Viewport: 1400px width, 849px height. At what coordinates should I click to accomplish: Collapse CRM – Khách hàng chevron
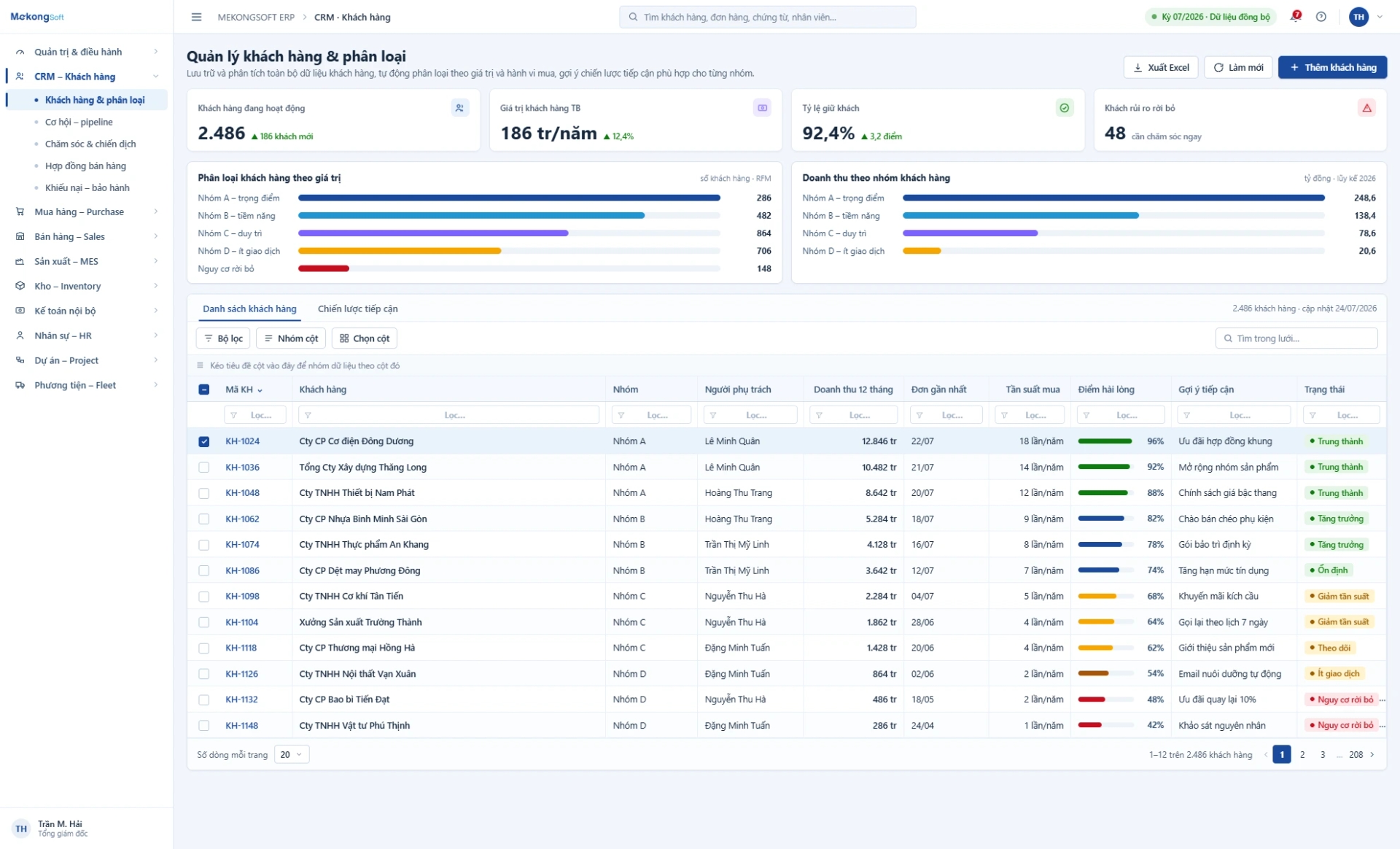coord(156,76)
